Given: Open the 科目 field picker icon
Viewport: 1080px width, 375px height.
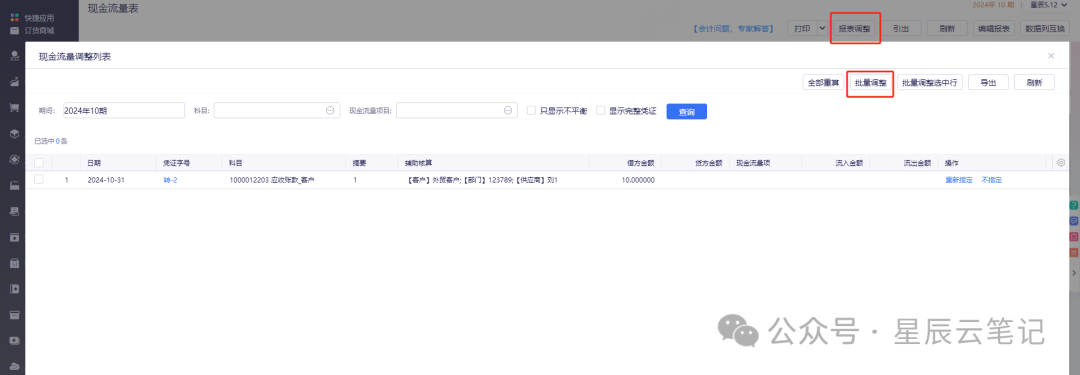Looking at the screenshot, I should [330, 110].
